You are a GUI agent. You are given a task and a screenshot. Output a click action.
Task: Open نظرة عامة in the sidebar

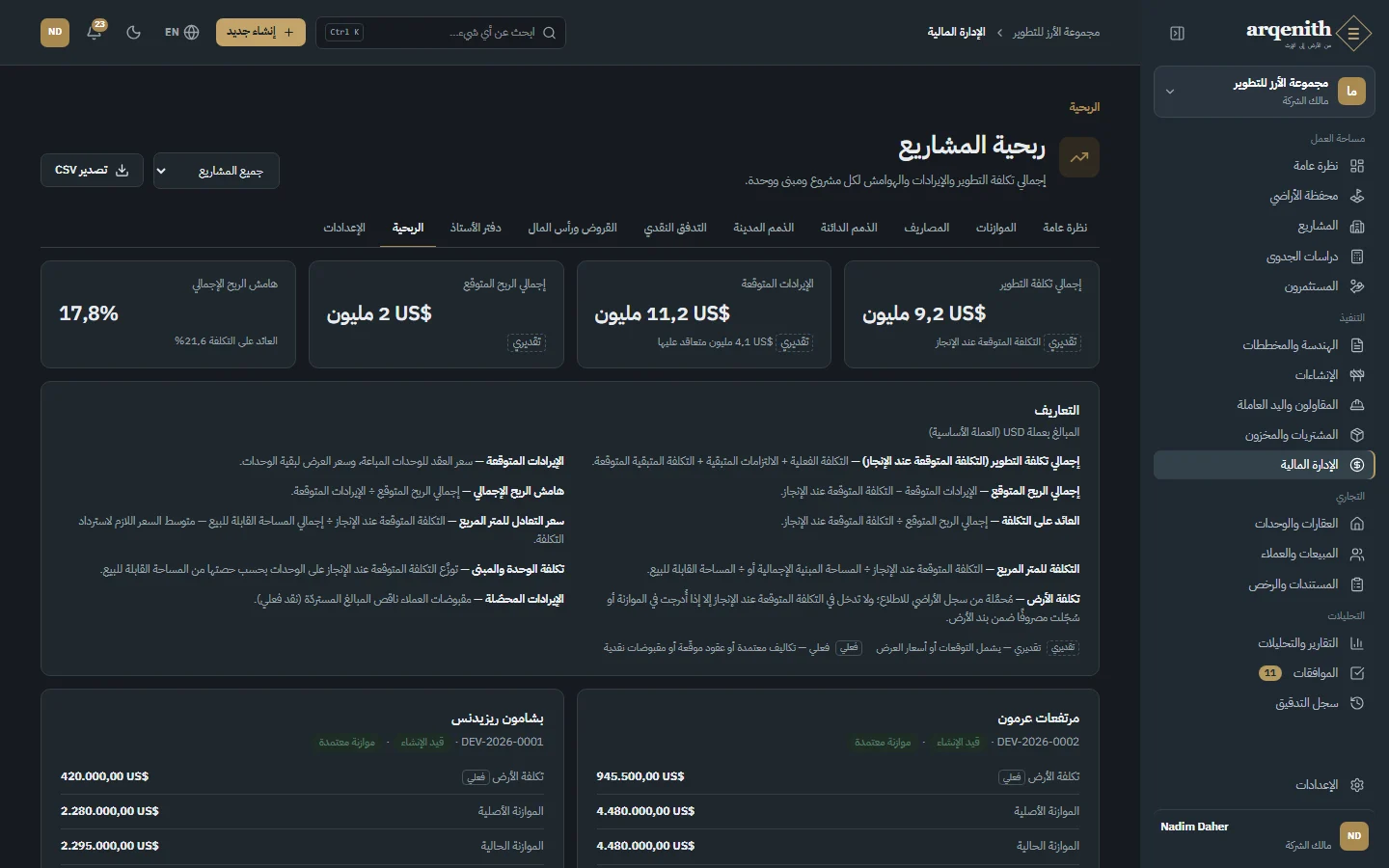pyautogui.click(x=1264, y=166)
